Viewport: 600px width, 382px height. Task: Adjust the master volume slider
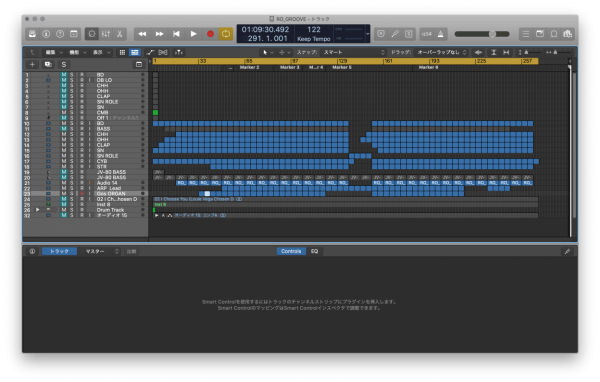[x=482, y=34]
